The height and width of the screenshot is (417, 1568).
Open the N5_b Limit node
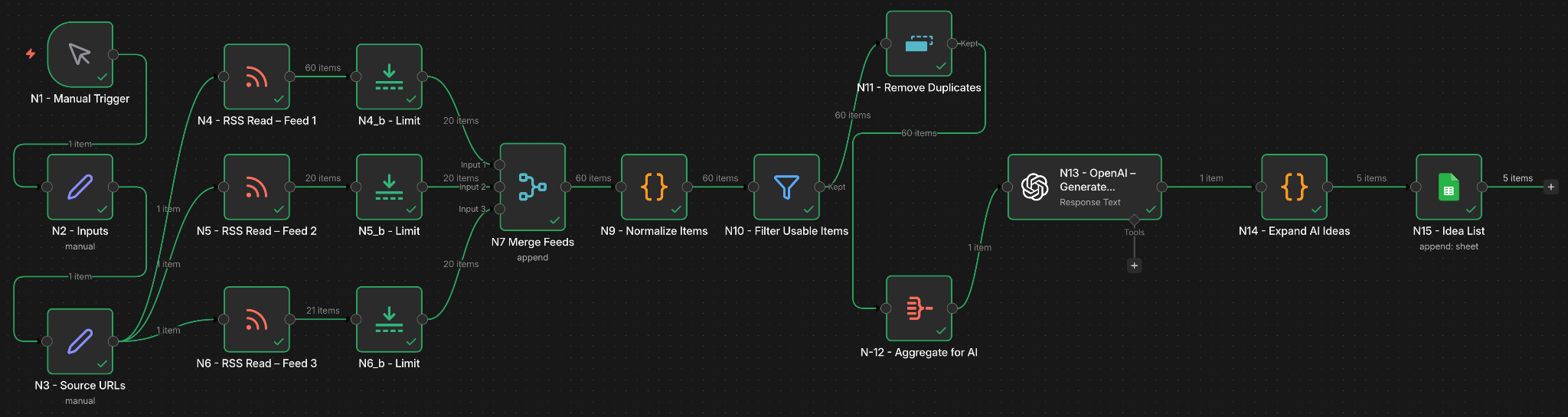click(389, 187)
